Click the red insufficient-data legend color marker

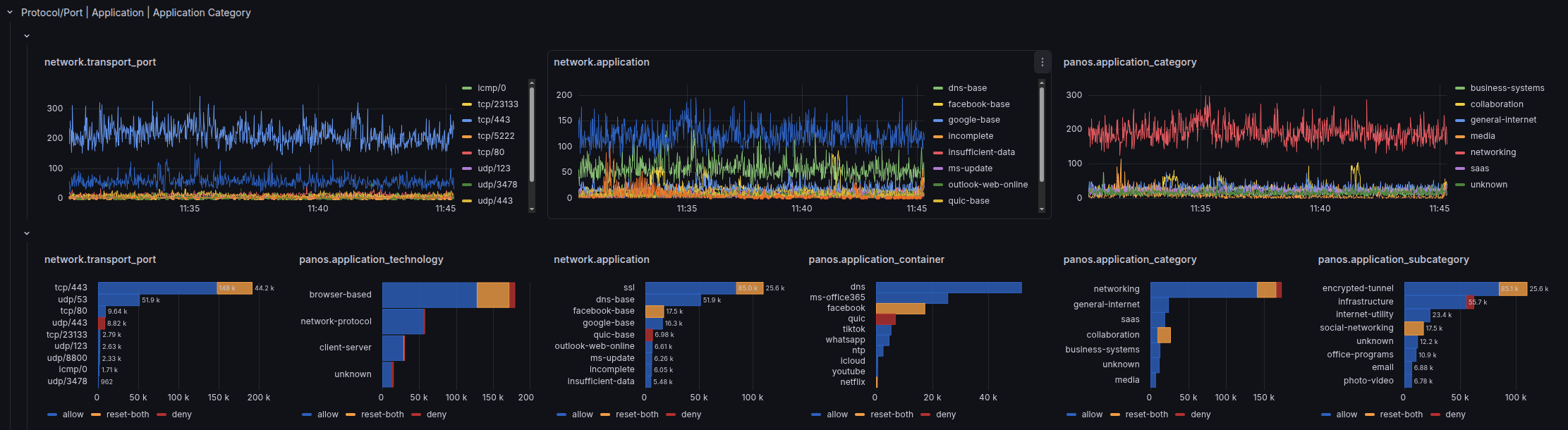pyautogui.click(x=937, y=153)
